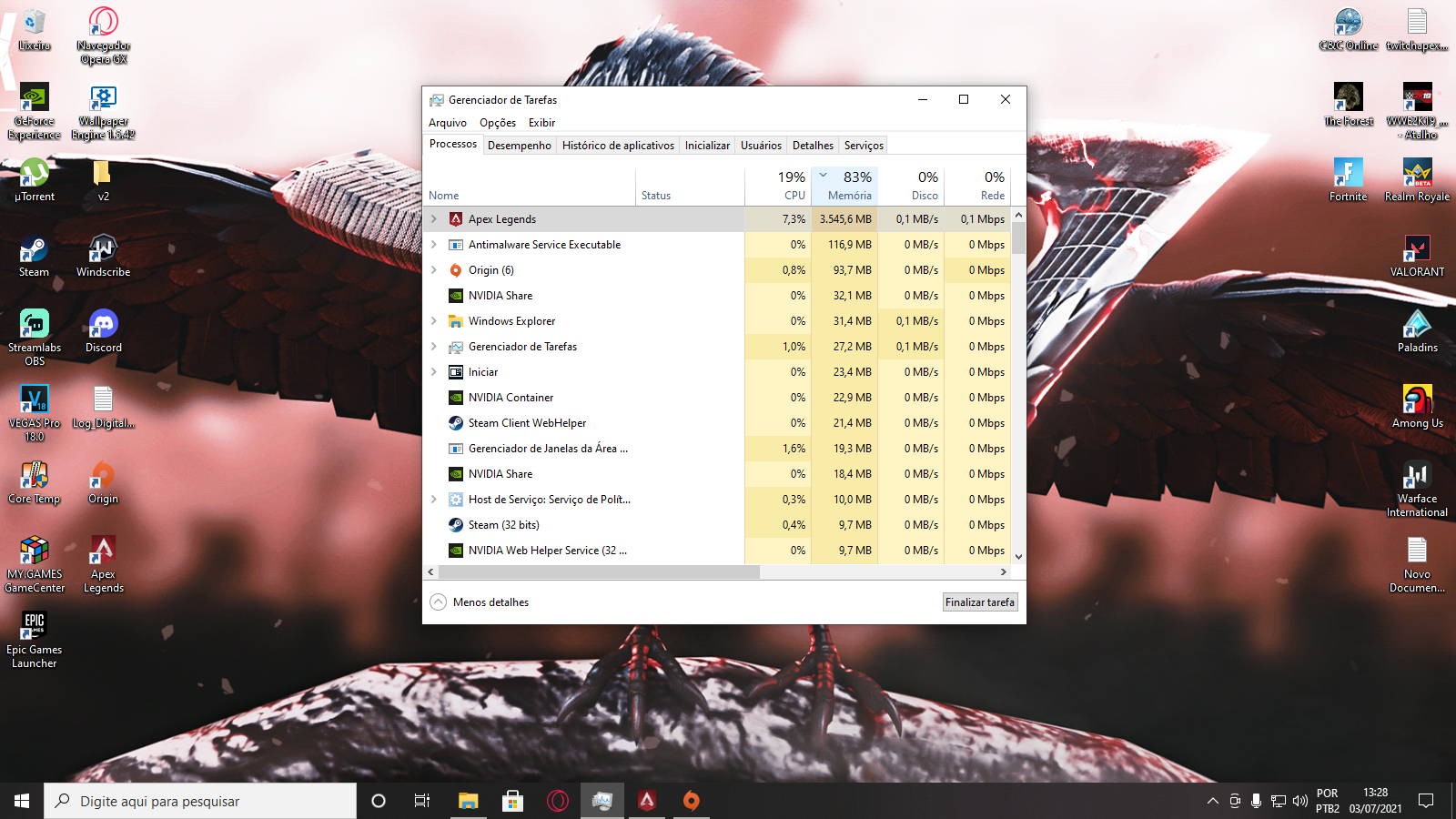Open the Windscribe desktop shortcut
The image size is (1456, 819).
(104, 256)
